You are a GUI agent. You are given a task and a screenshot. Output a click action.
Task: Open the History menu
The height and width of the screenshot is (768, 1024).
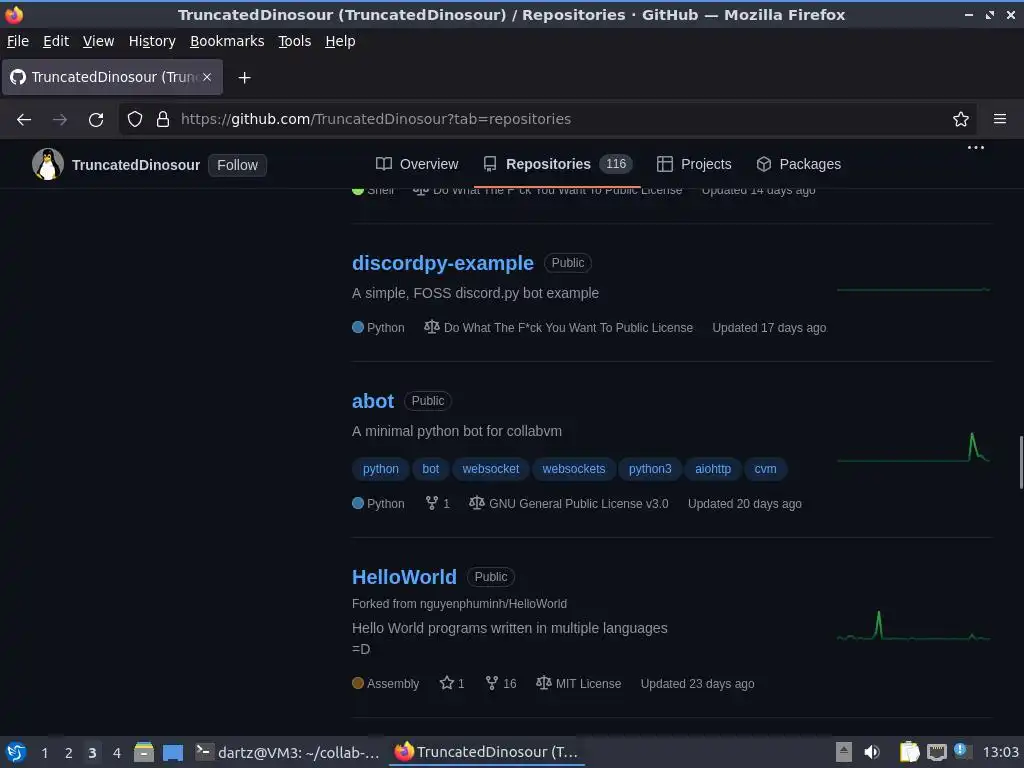tap(152, 41)
